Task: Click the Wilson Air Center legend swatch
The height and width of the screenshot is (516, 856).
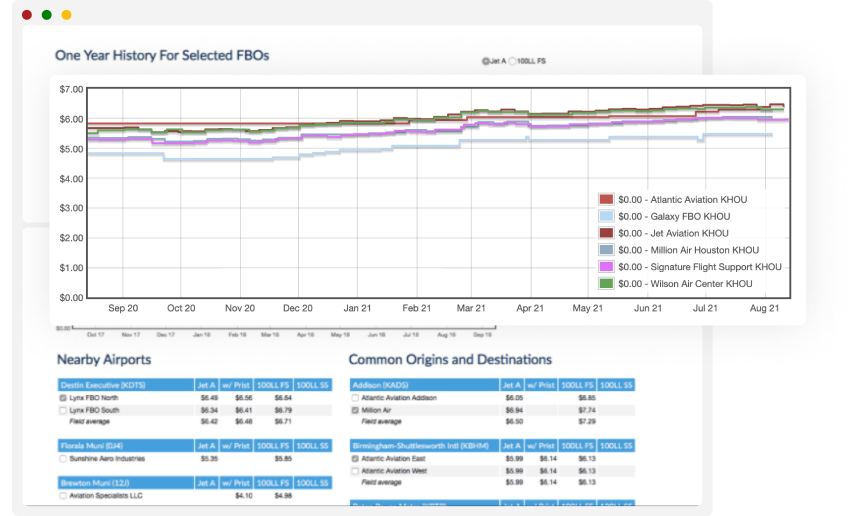Action: coord(606,284)
